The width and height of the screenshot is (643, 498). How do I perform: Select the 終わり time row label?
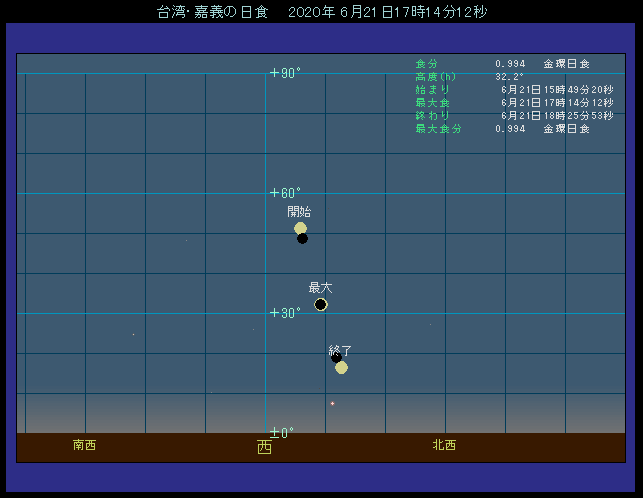coord(433,116)
